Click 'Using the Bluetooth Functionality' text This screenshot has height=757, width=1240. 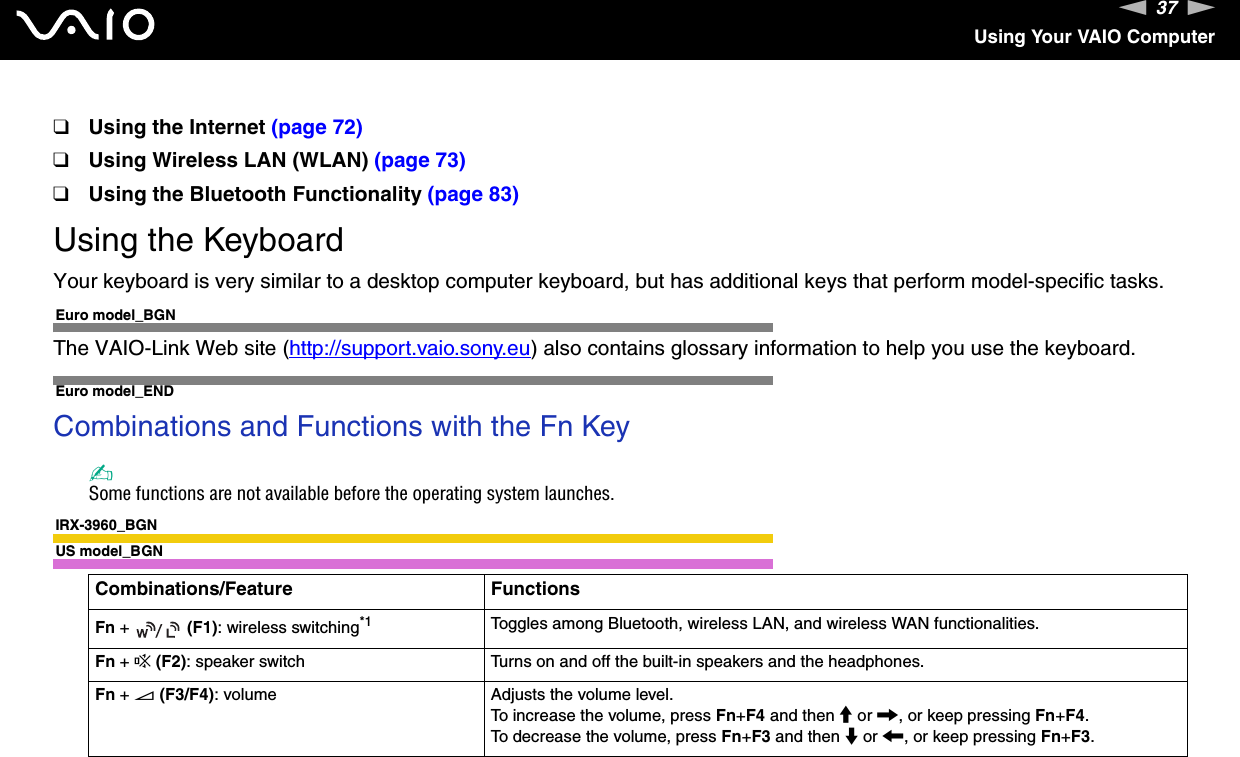[255, 194]
